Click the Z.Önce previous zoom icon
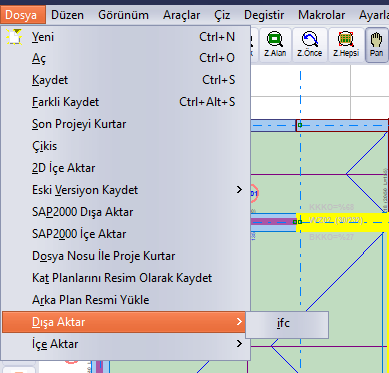 pyautogui.click(x=309, y=45)
